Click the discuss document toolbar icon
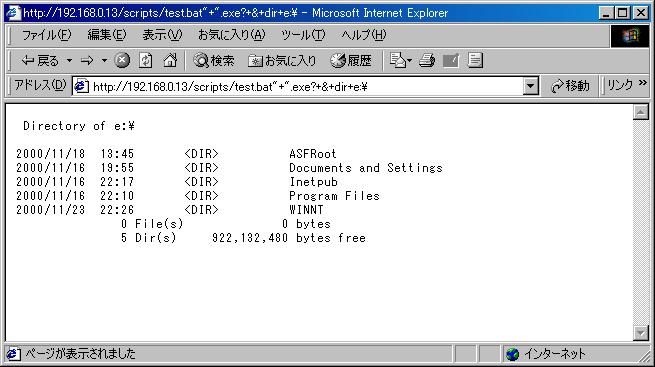The width and height of the screenshot is (655, 367). 475,61
